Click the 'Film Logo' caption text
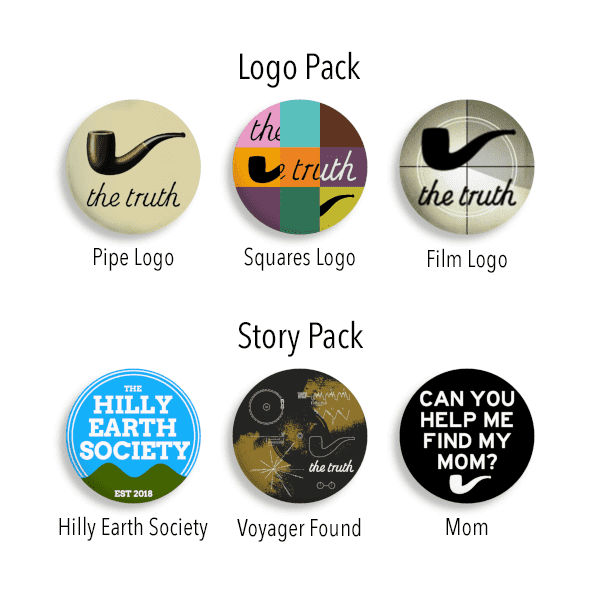The image size is (600, 600). point(467,260)
